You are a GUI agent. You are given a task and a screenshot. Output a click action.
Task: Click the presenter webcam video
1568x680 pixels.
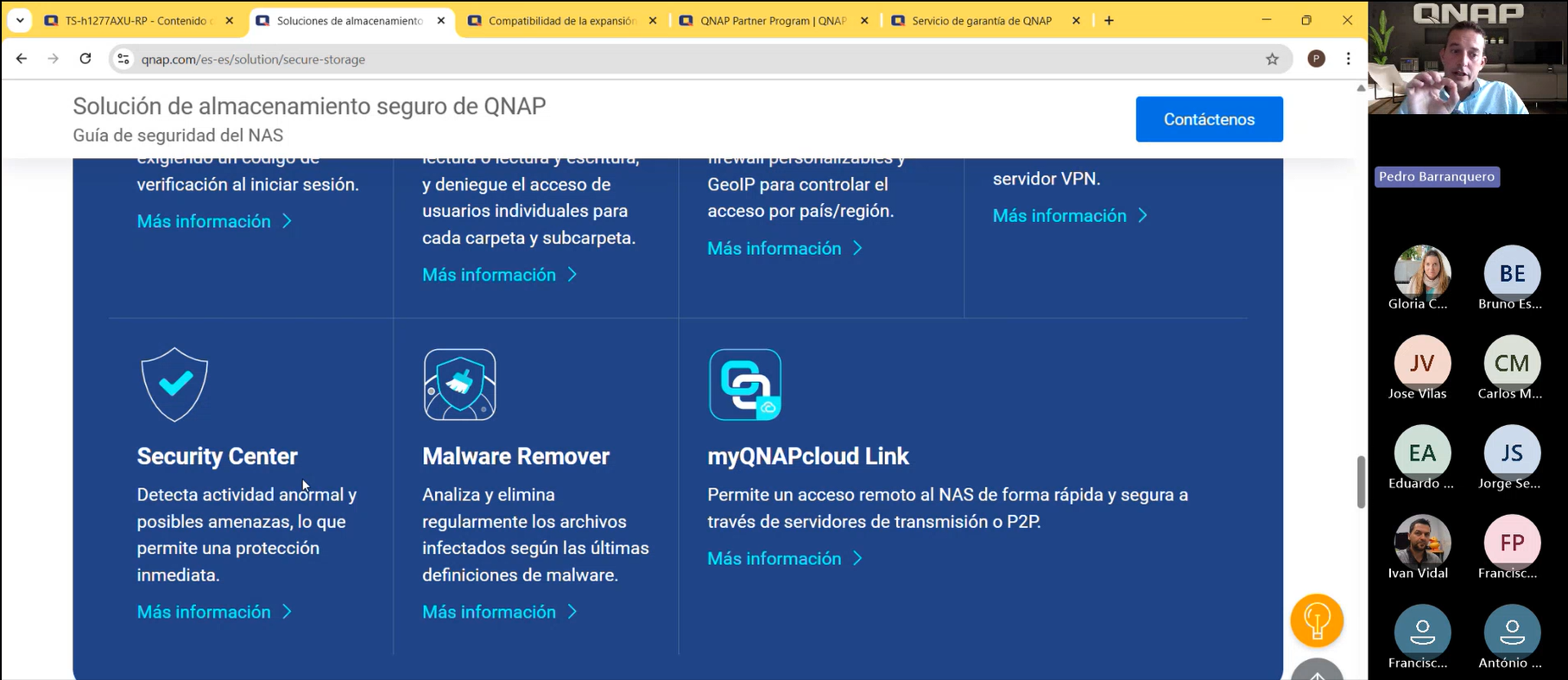(x=1468, y=57)
